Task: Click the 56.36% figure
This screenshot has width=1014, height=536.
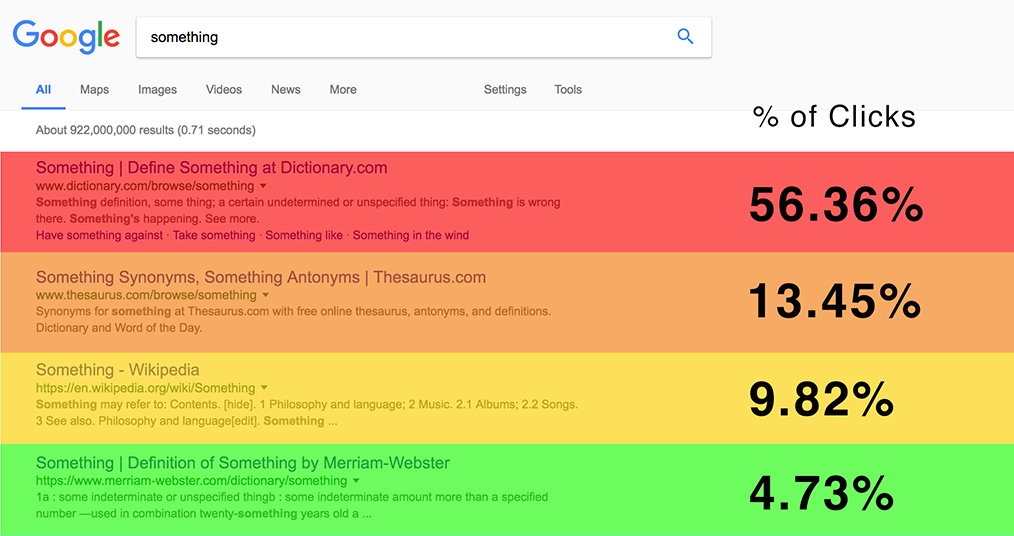Action: tap(836, 205)
